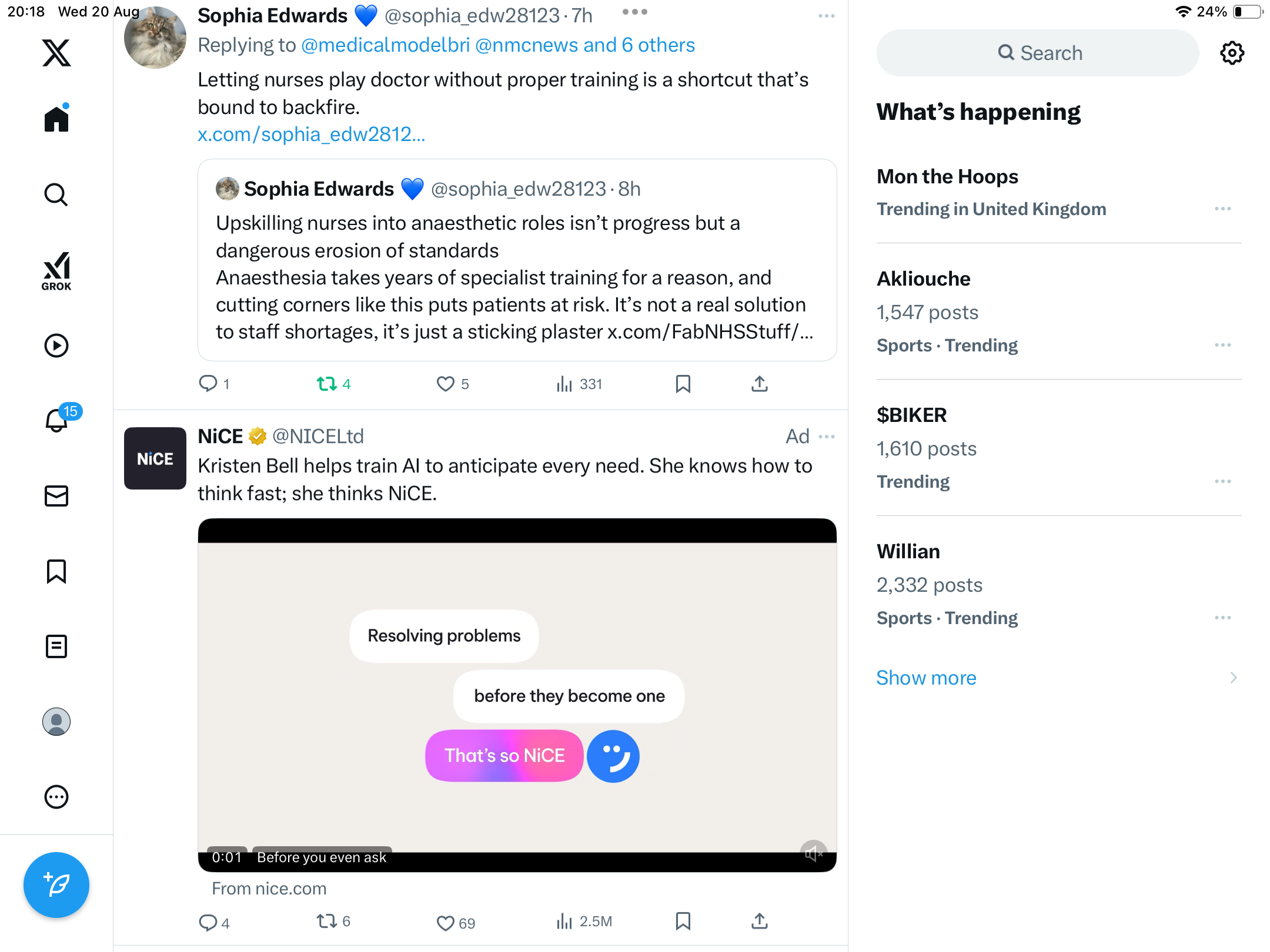Open the x.com/sophia_edw2812 link

point(311,135)
